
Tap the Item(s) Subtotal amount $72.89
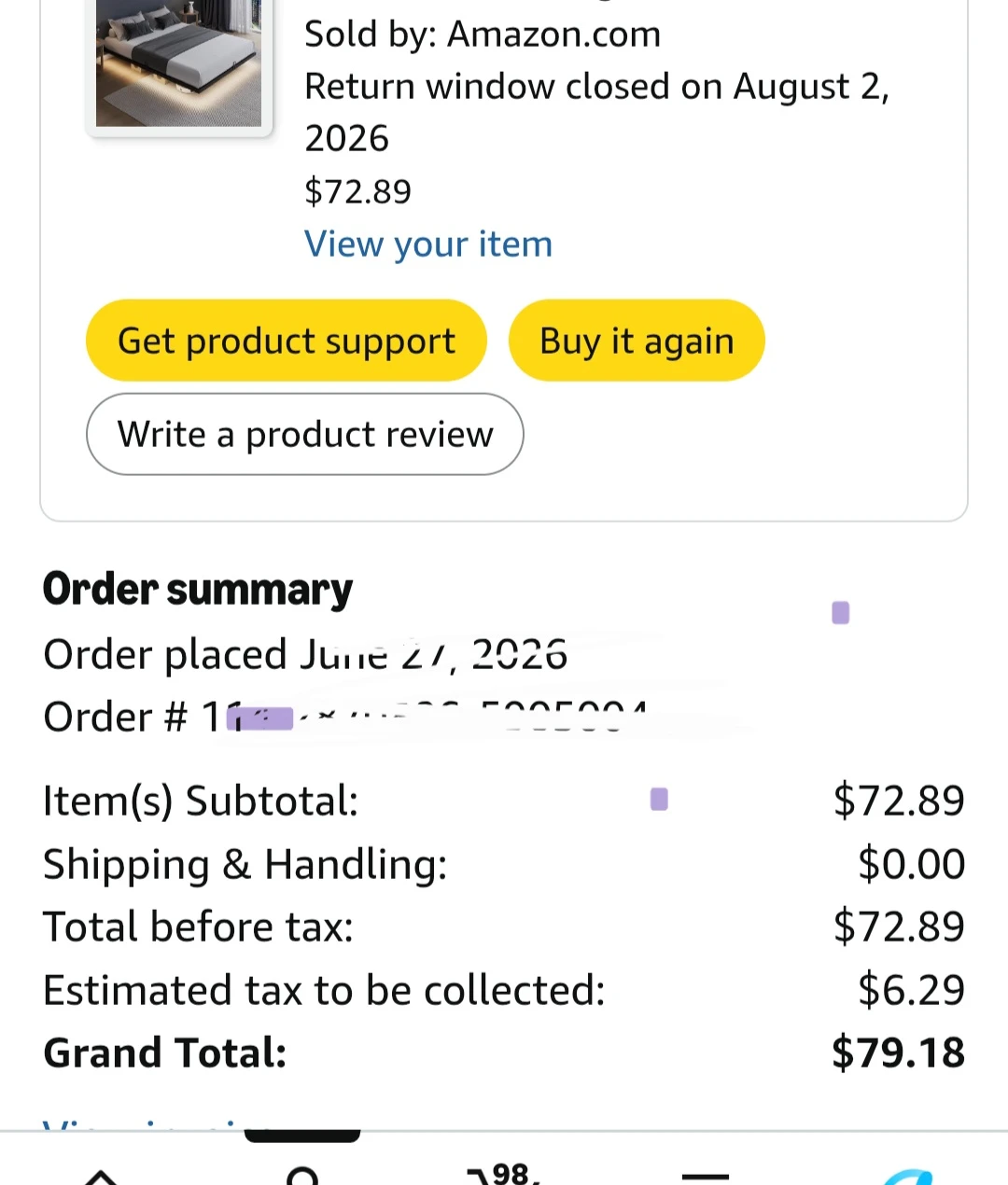coord(899,801)
